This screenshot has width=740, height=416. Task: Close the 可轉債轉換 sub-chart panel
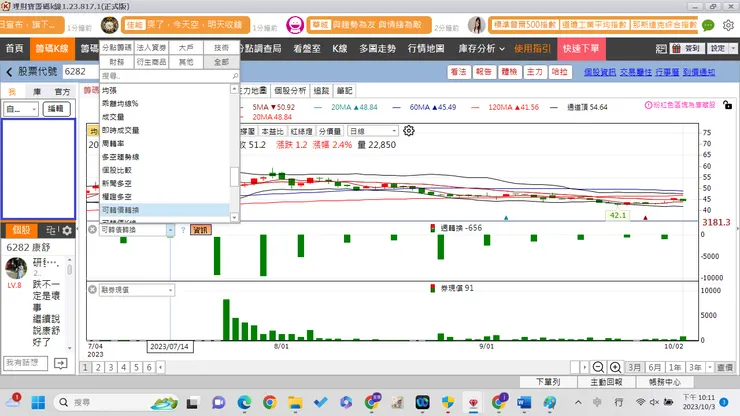92,229
